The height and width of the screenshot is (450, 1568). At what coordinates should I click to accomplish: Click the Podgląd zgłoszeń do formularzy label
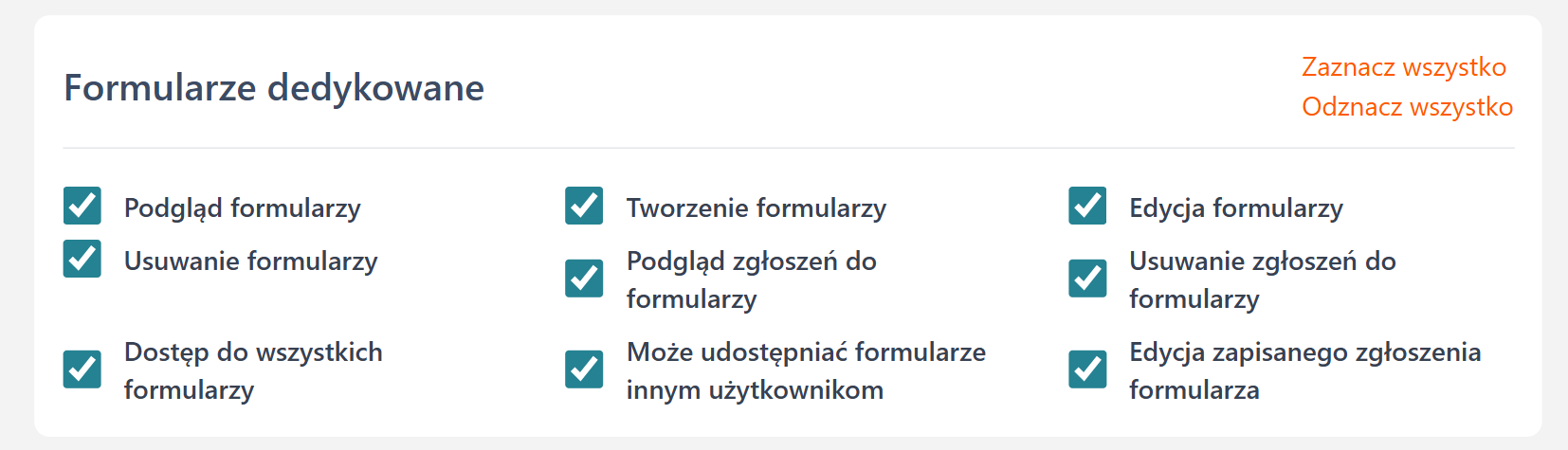click(751, 280)
